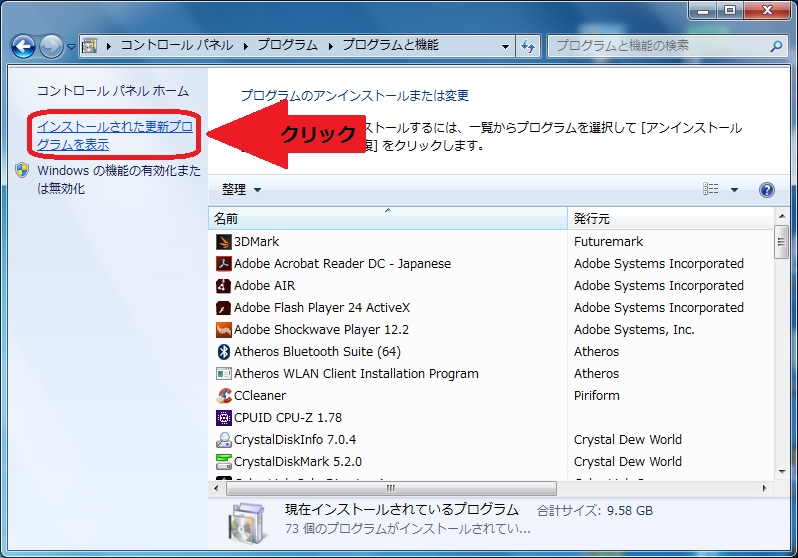The height and width of the screenshot is (558, 798).
Task: Select CrystalDiskInfo 7.0.4 icon
Action: click(223, 439)
